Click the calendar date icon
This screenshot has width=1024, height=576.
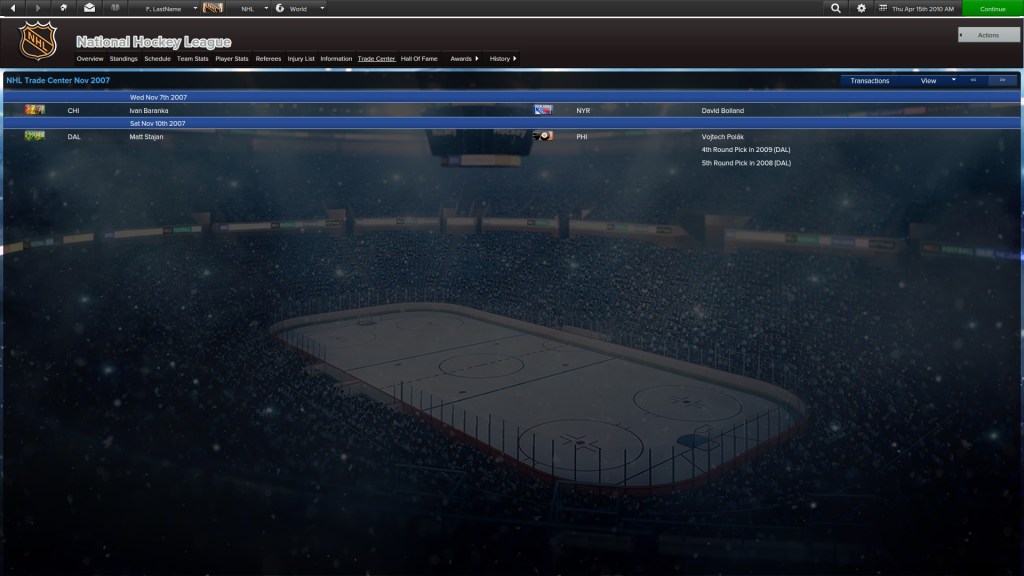[883, 8]
